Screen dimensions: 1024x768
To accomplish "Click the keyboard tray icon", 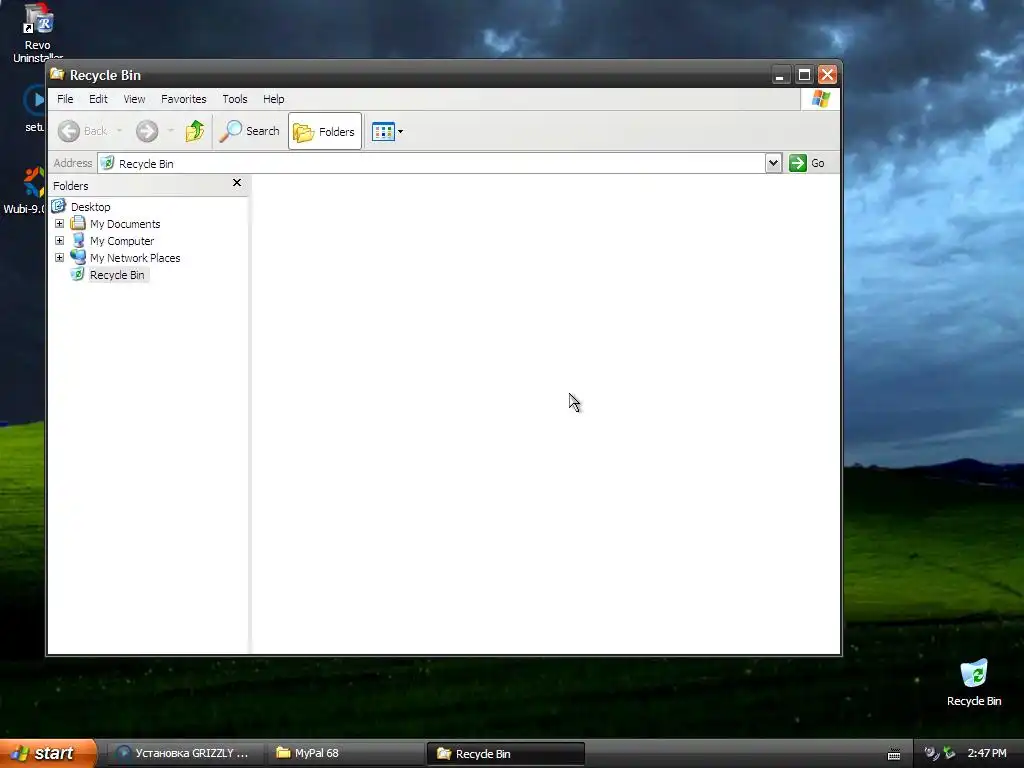I will coord(894,754).
